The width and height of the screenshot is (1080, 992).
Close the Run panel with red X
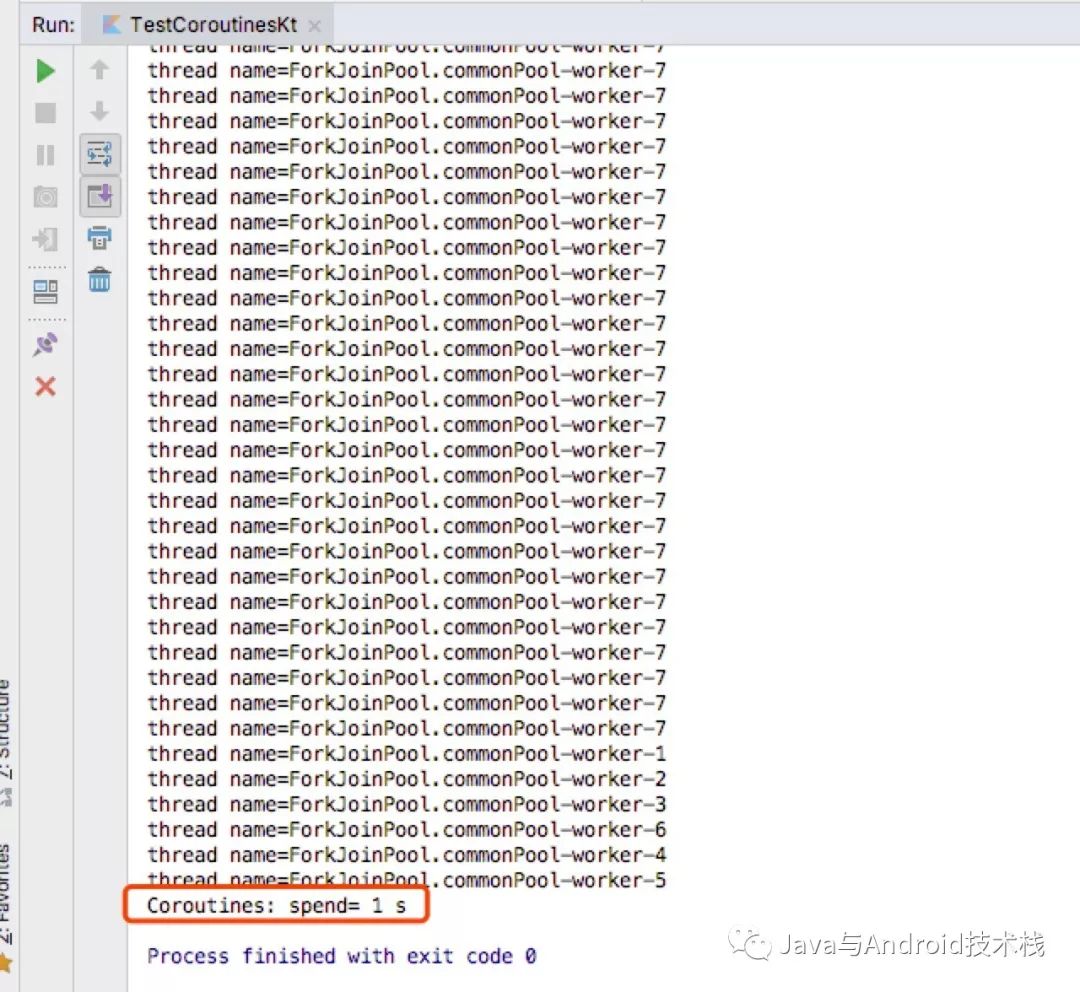[45, 386]
